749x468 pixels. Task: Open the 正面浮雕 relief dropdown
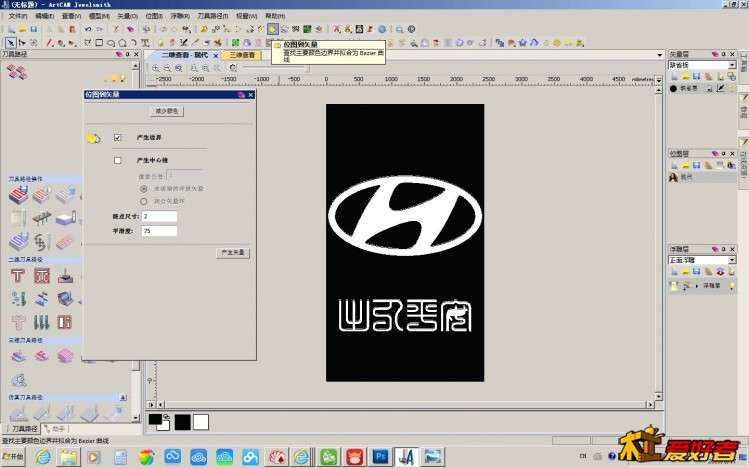pos(702,260)
